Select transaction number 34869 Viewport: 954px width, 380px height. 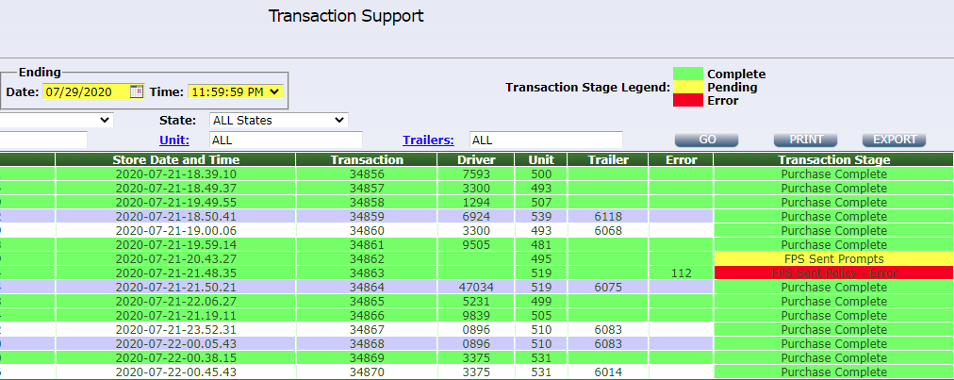pos(367,358)
